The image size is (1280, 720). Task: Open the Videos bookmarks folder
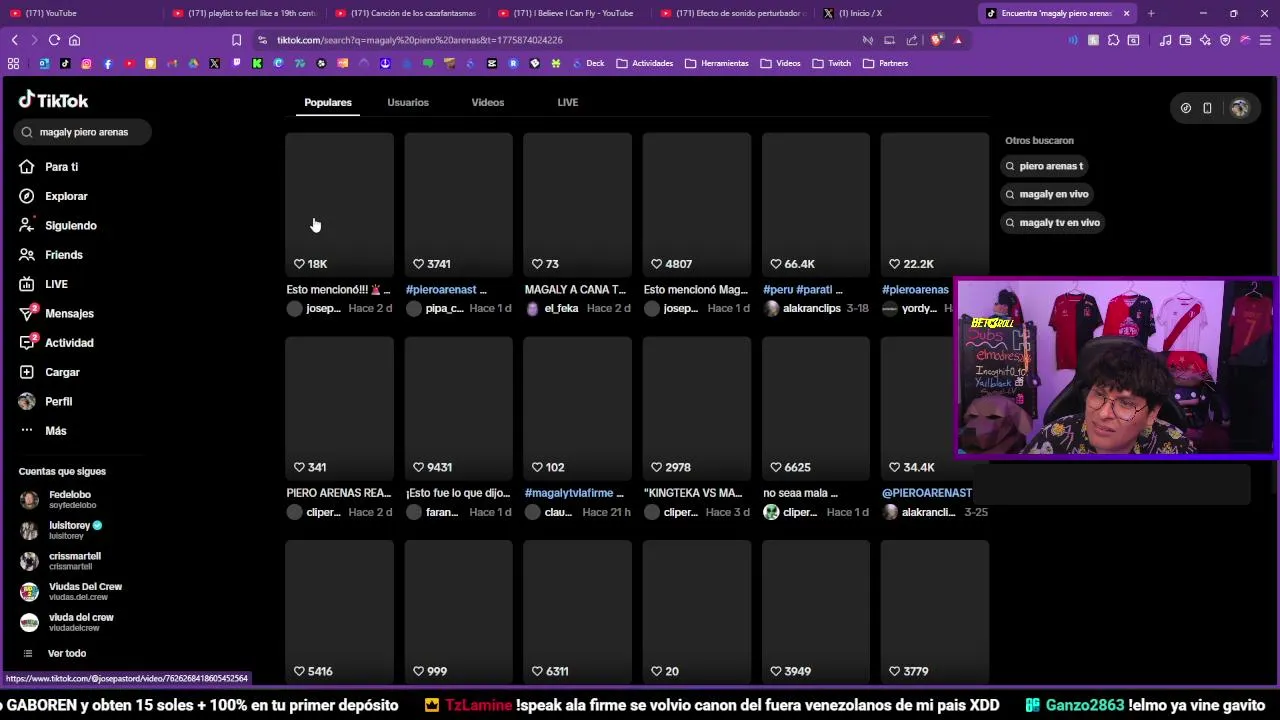[x=780, y=63]
